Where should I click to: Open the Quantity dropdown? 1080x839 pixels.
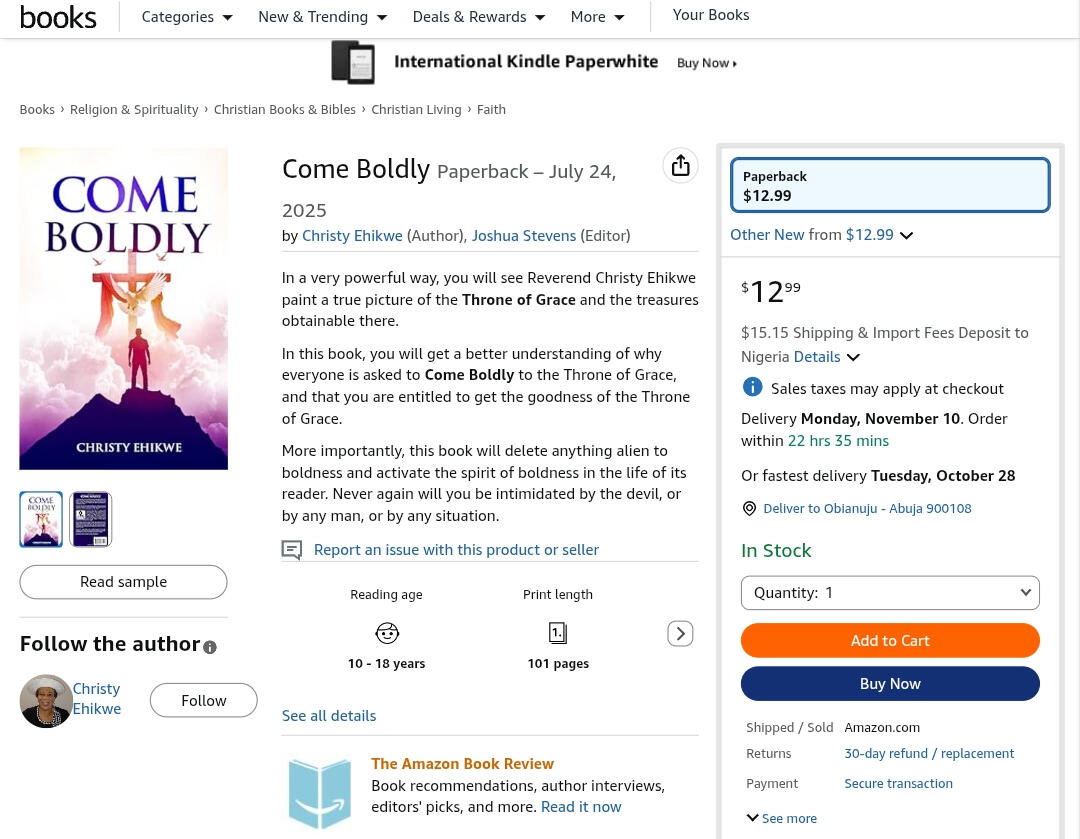click(x=890, y=593)
